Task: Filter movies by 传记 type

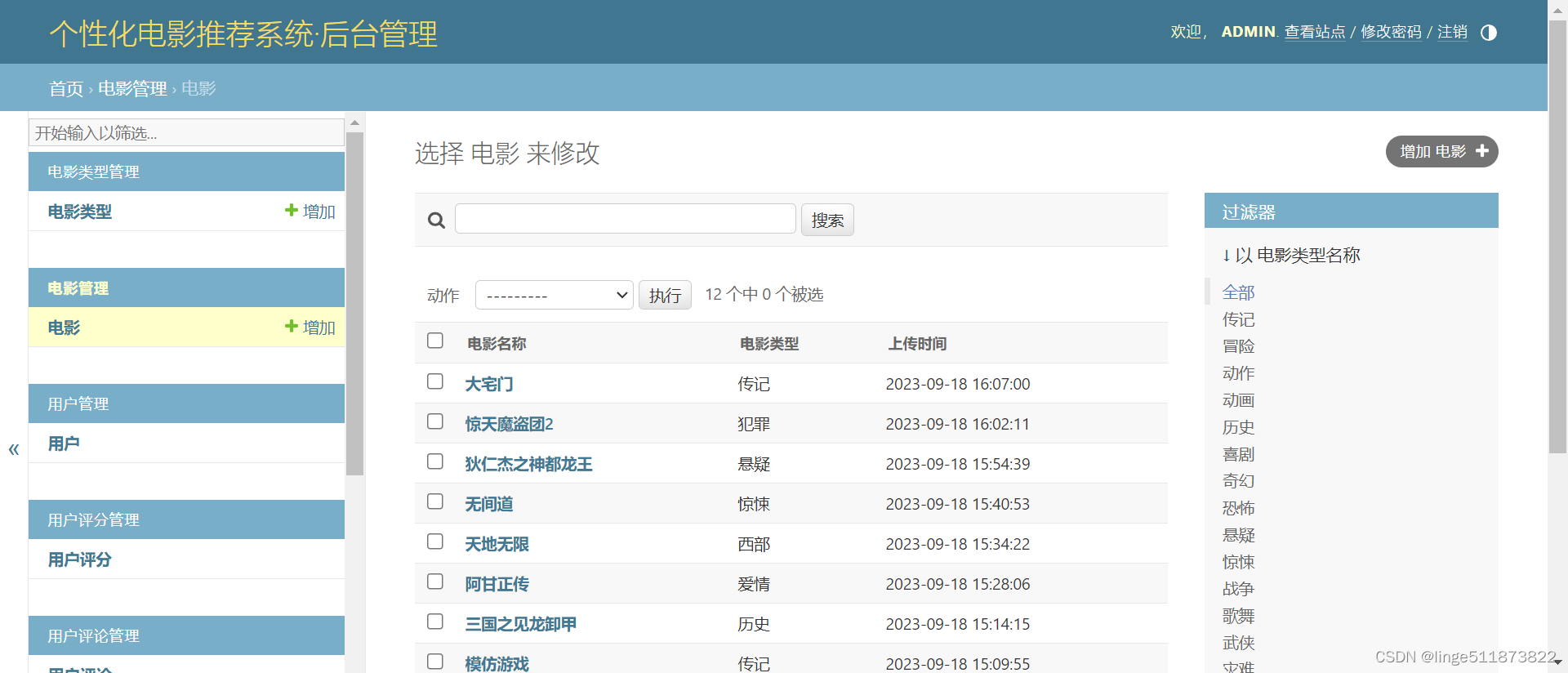Action: pyautogui.click(x=1238, y=319)
